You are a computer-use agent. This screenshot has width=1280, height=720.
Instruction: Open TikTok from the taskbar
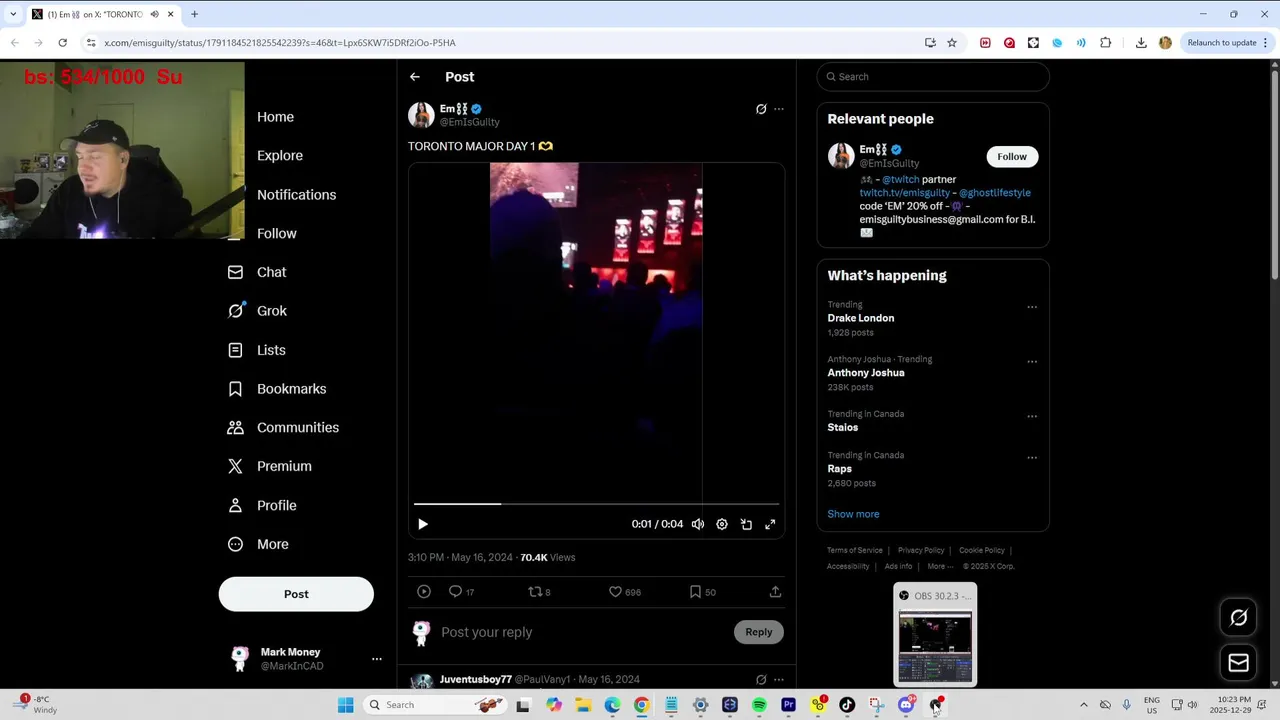[x=847, y=705]
